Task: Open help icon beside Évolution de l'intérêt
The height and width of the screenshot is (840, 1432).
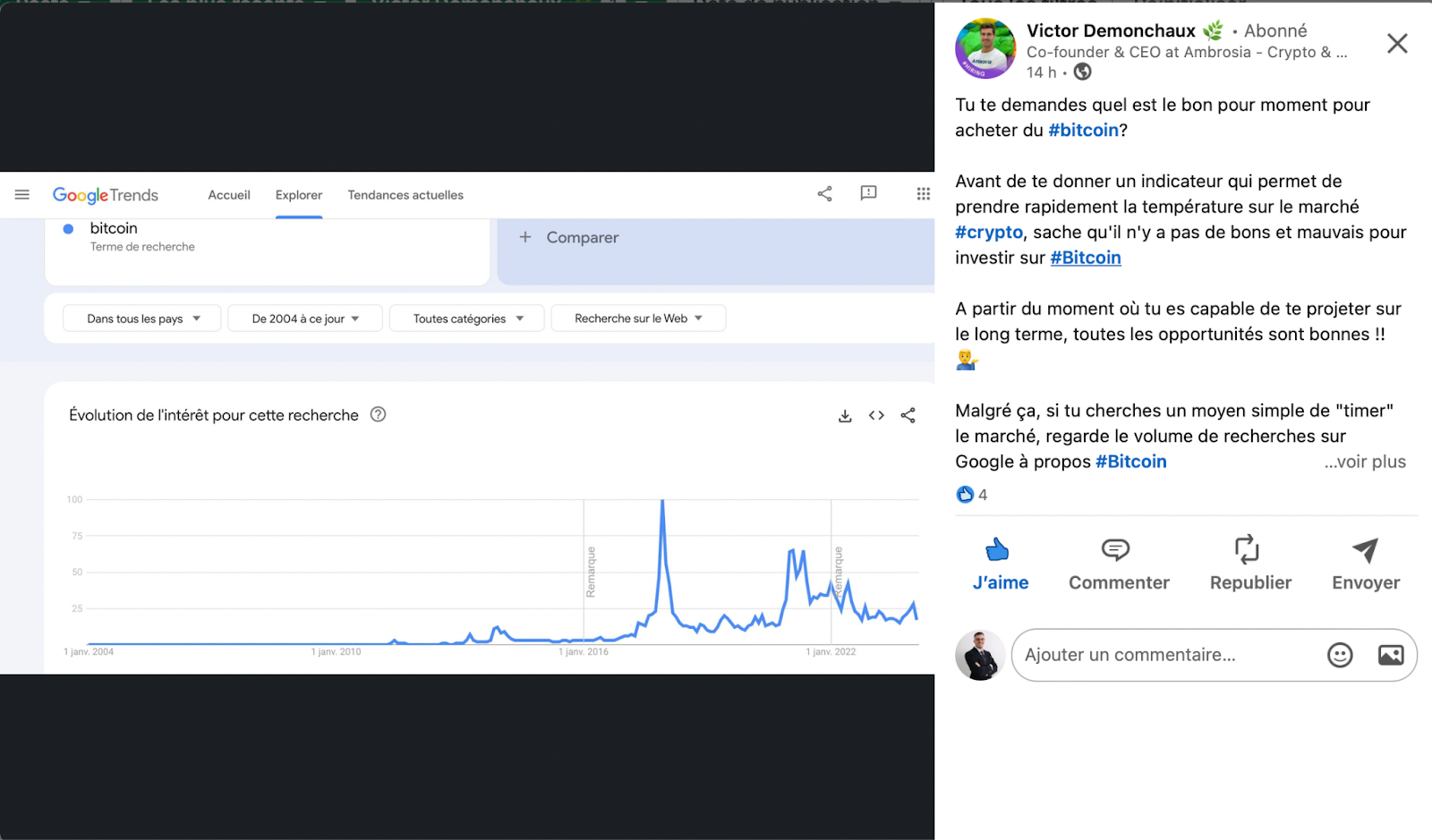Action: tap(379, 414)
